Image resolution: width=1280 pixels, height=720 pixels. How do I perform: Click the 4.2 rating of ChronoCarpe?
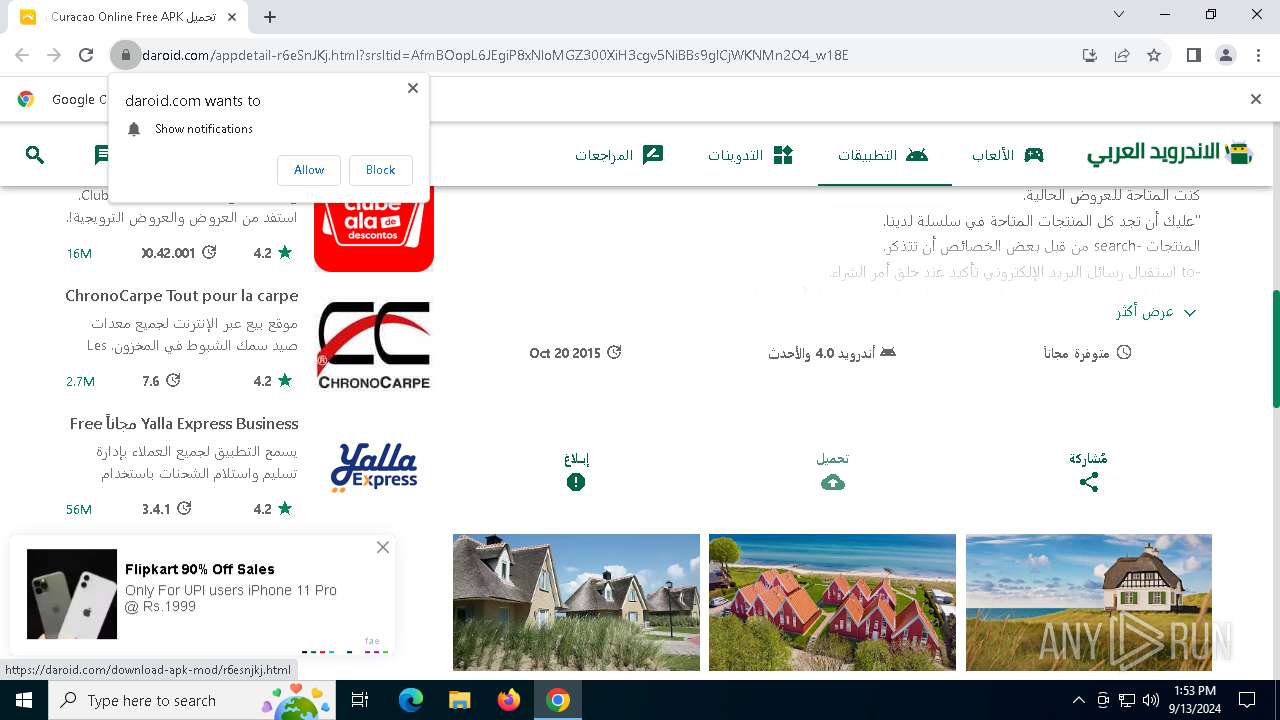[273, 381]
